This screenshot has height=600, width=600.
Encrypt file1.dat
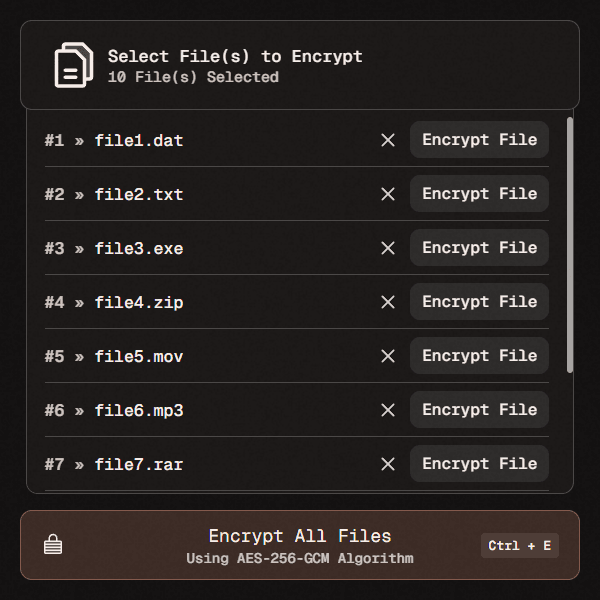479,140
